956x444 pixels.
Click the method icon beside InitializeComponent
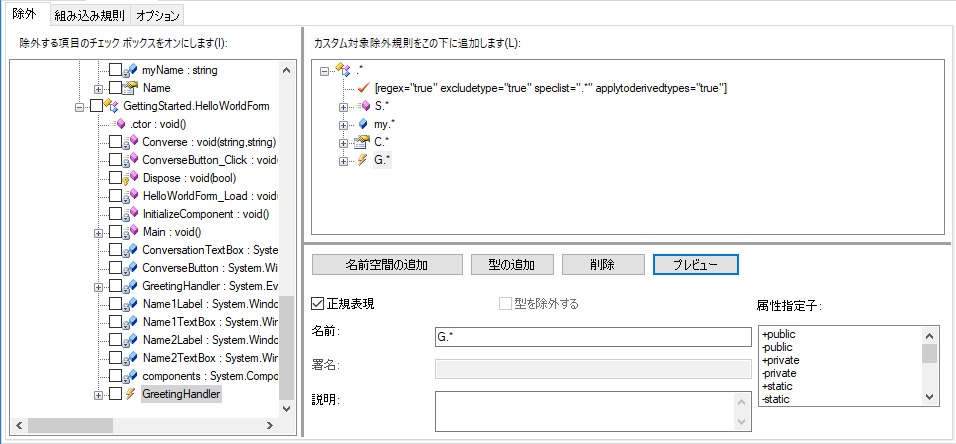coord(131,214)
